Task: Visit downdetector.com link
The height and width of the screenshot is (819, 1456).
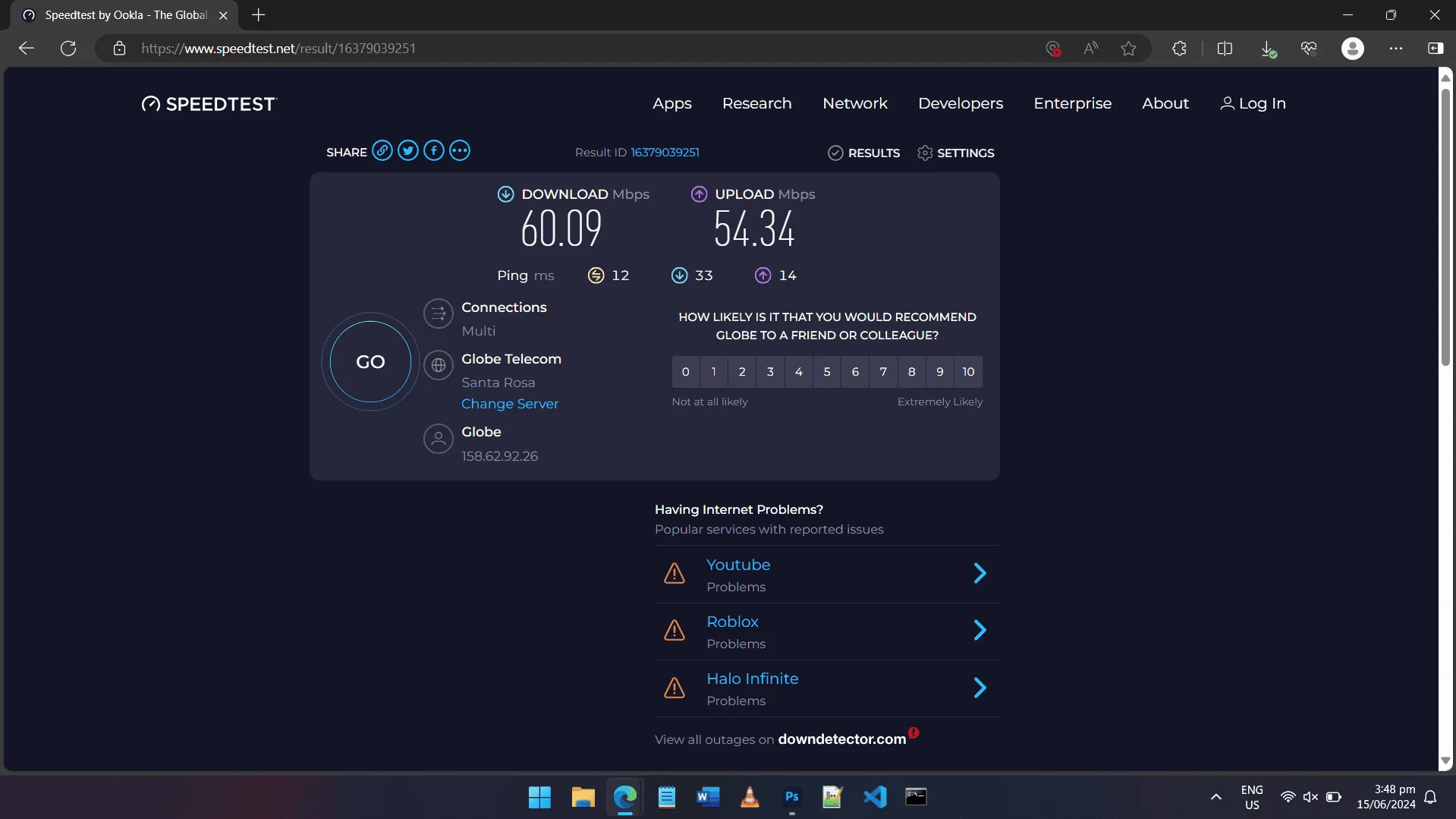Action: click(x=842, y=739)
